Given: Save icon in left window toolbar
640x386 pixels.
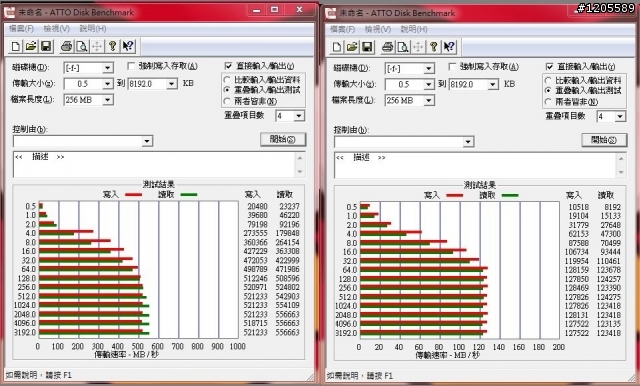Looking at the screenshot, I should (x=46, y=46).
